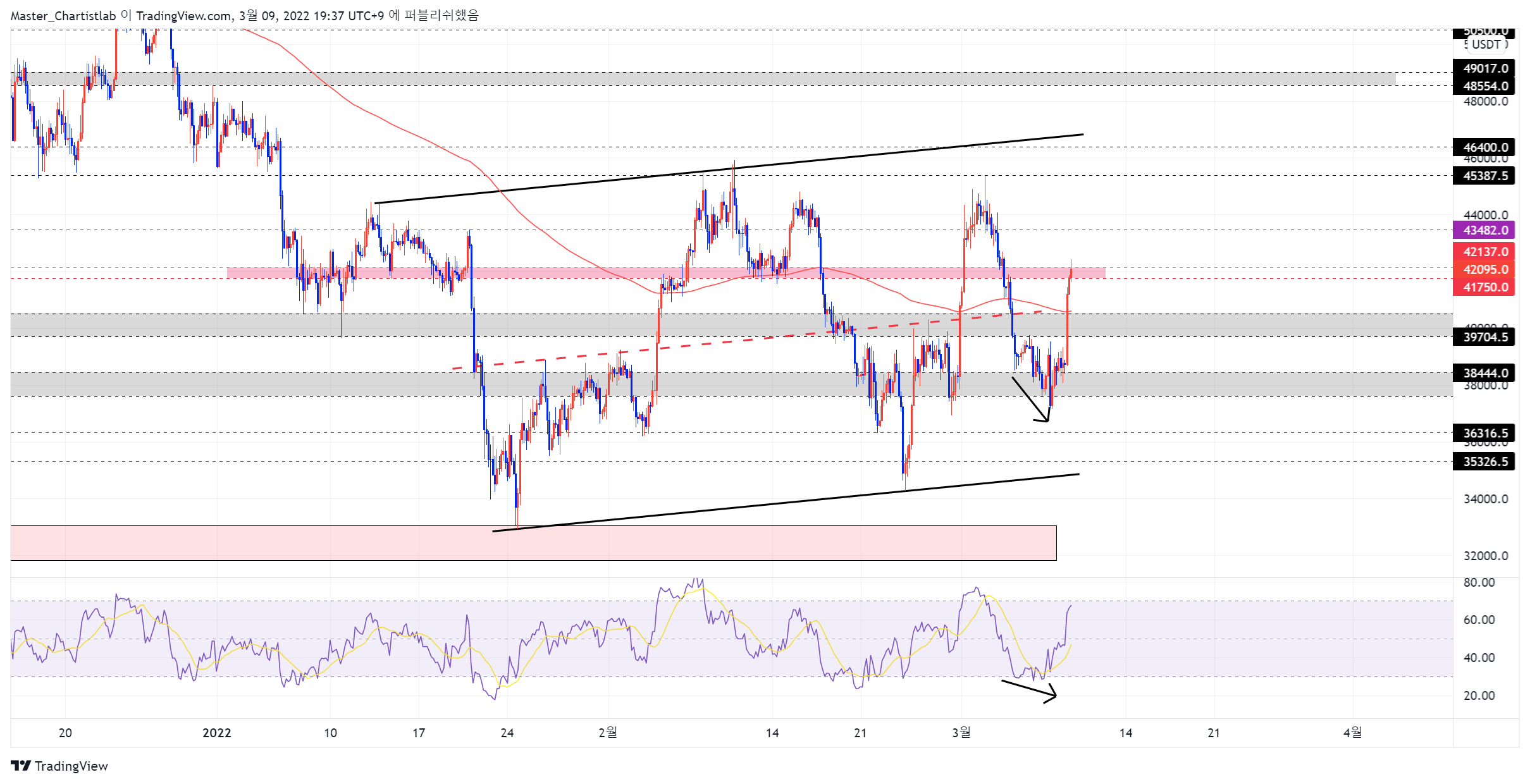Click the 46400.0 price label
This screenshot has width=1530, height=784.
pos(1484,147)
